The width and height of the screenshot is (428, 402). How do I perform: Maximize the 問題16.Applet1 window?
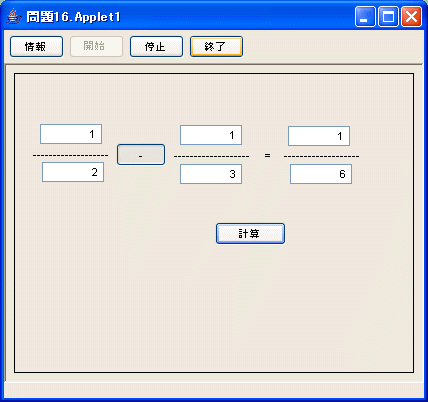(388, 16)
